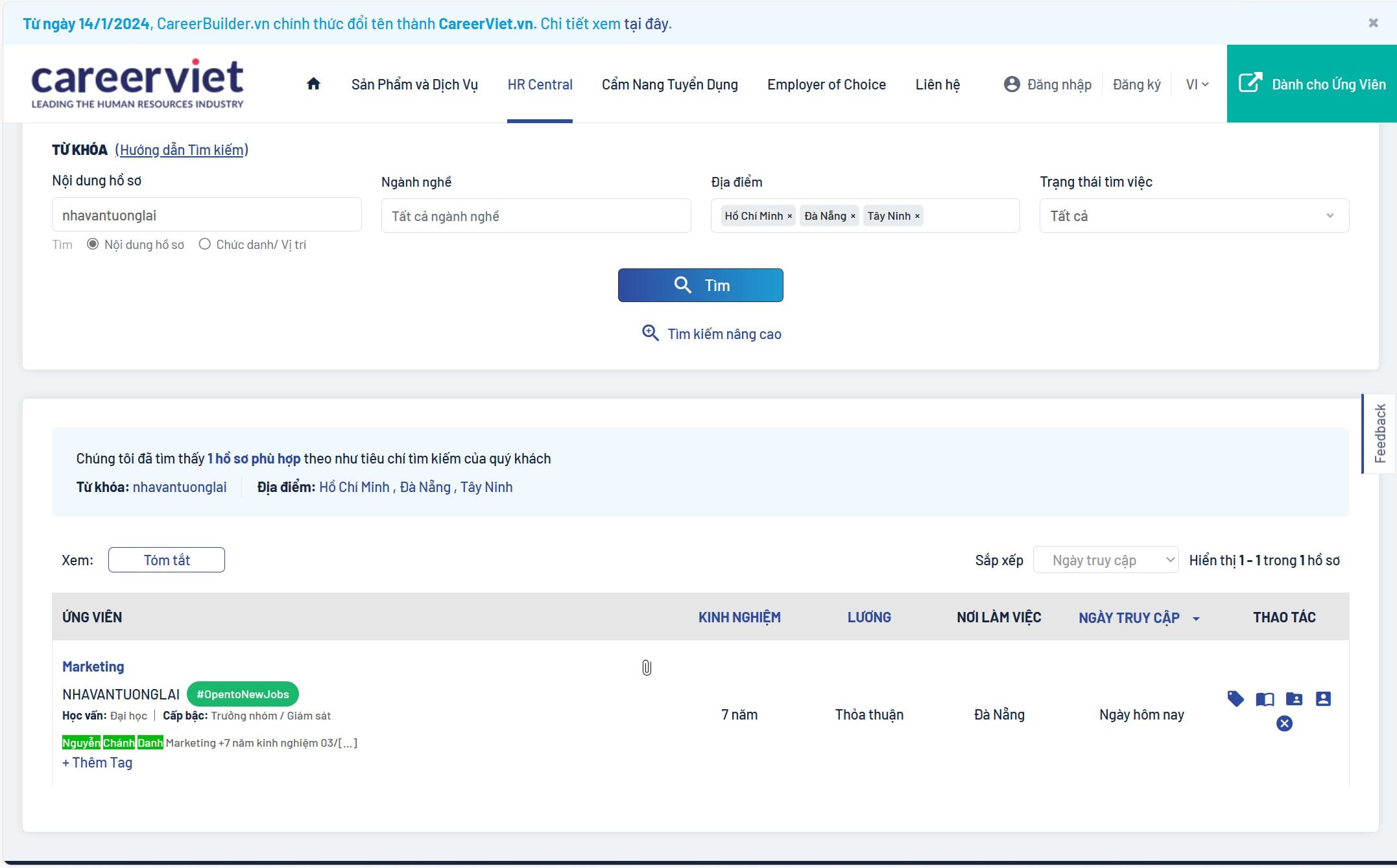Sort results by the NGÀY TRUY CẬP column

1139,618
